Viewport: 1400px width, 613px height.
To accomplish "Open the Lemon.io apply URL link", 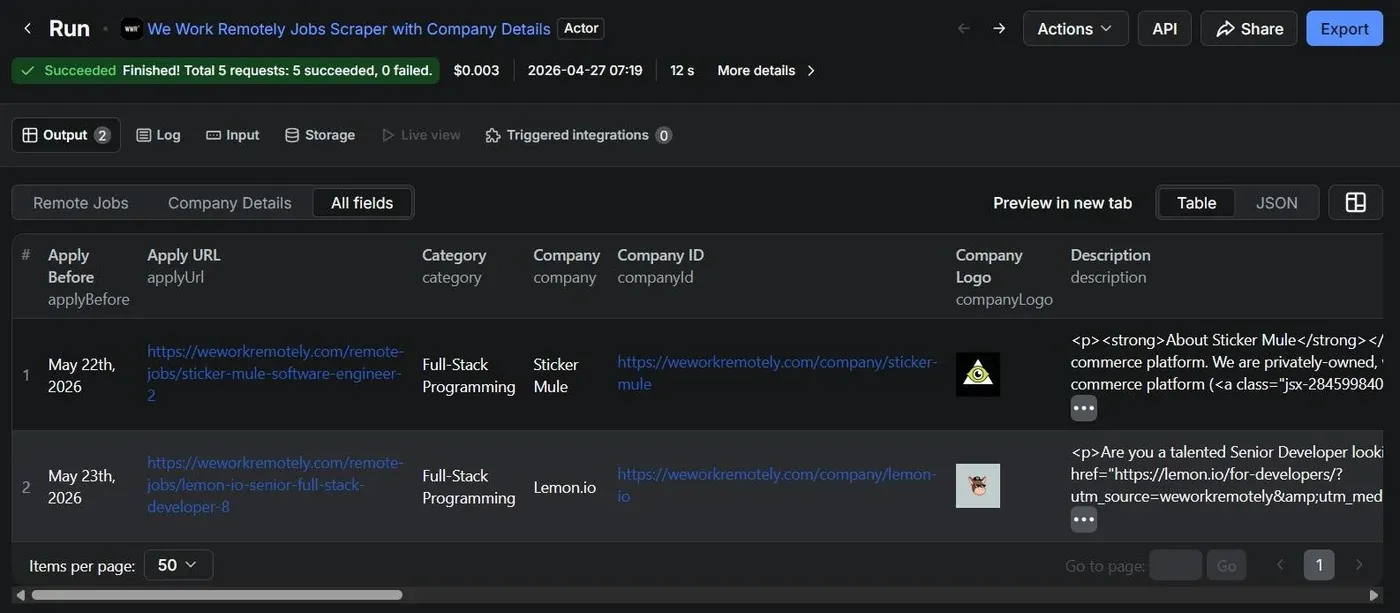I will 275,485.
